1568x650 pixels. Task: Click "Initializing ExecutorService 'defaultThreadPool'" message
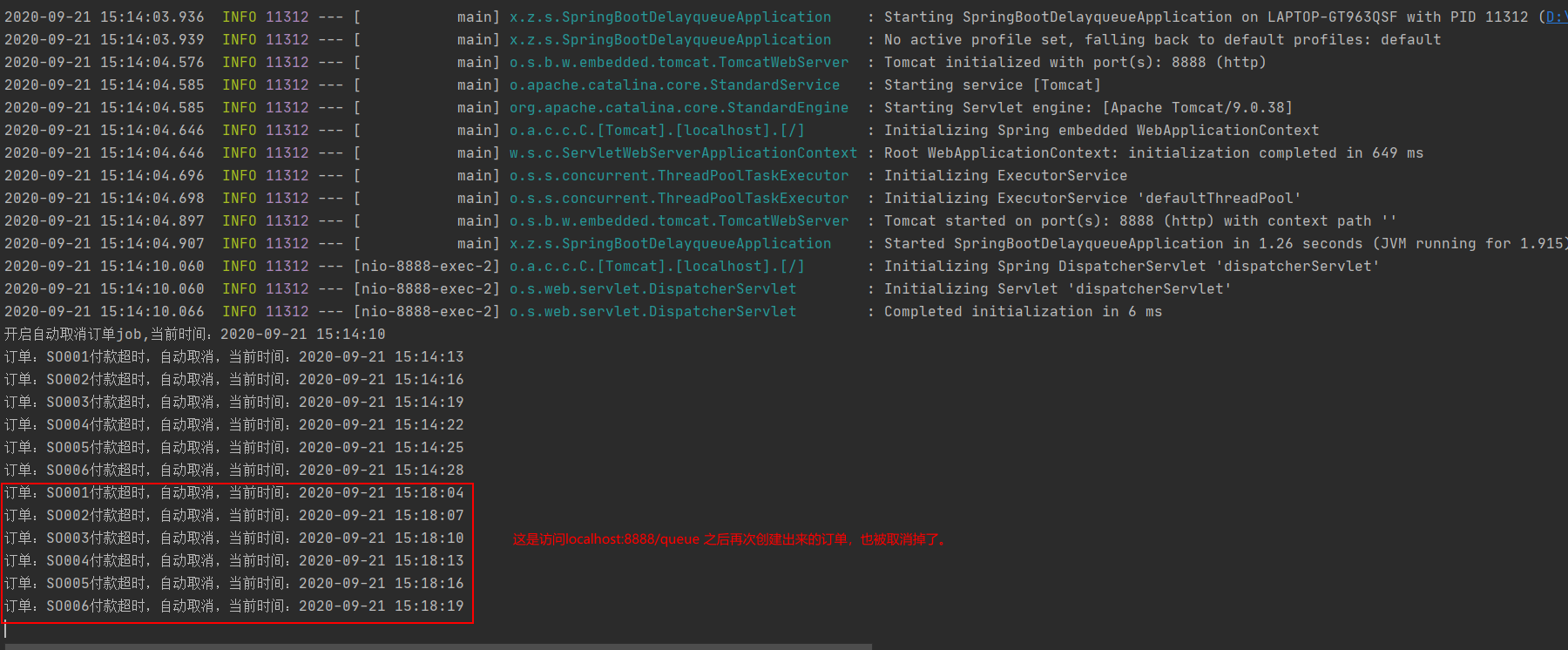1092,199
